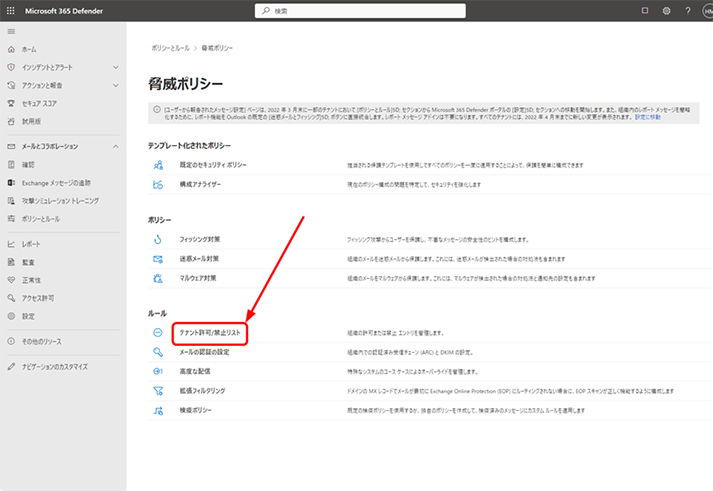Click the テンプレート化されたポリシー section heading
Screen dimensions: 713x491
189,145
